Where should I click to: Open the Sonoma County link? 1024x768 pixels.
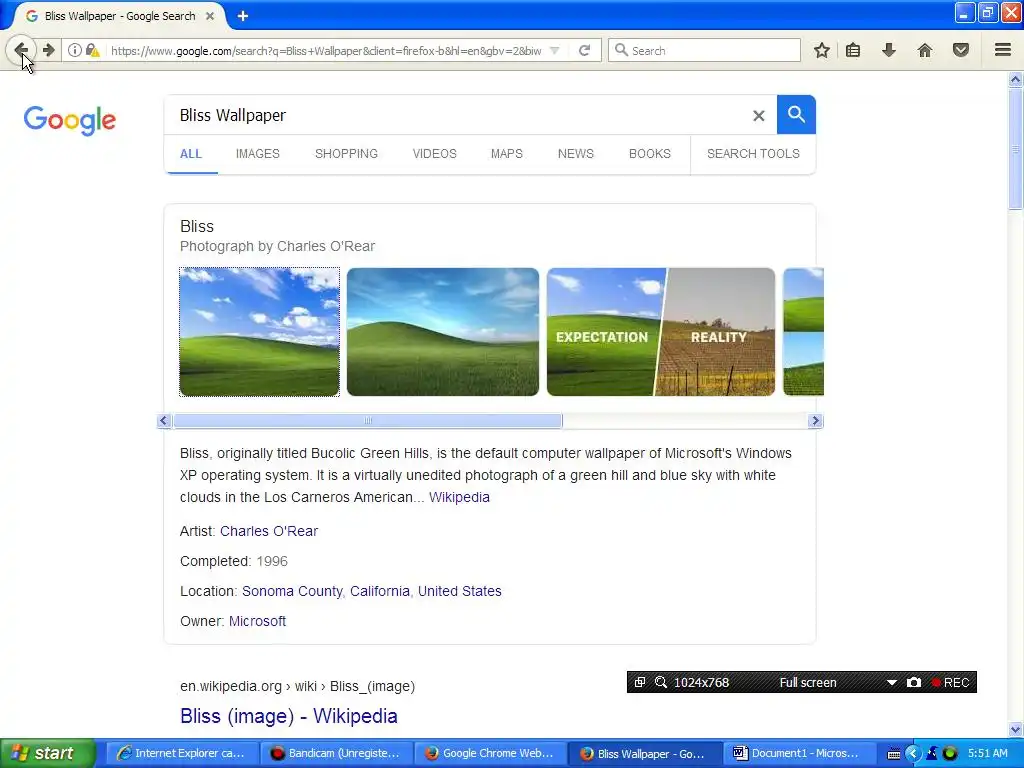pos(292,591)
